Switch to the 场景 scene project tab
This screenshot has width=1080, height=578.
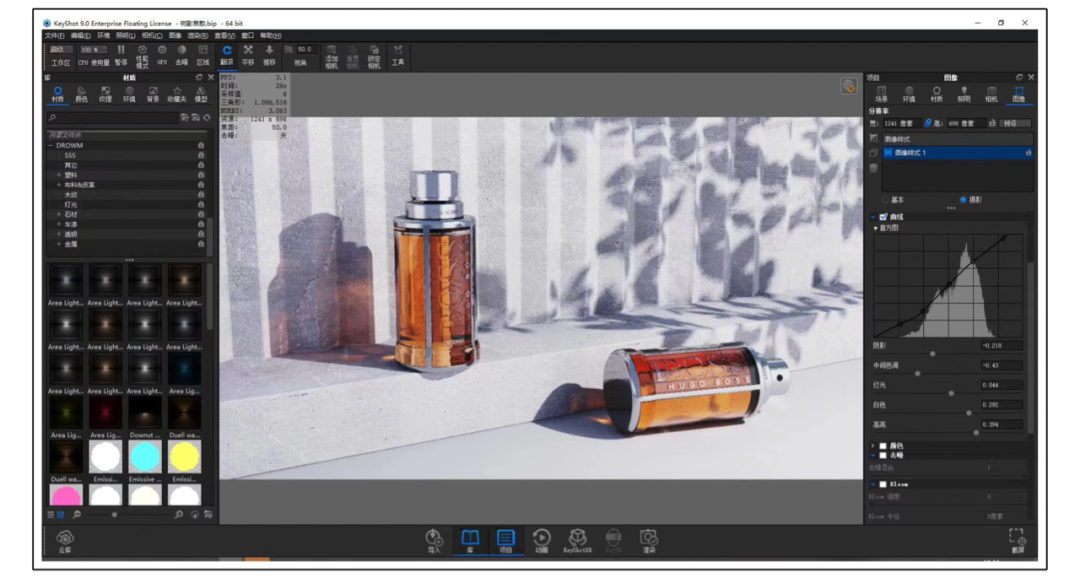point(882,94)
